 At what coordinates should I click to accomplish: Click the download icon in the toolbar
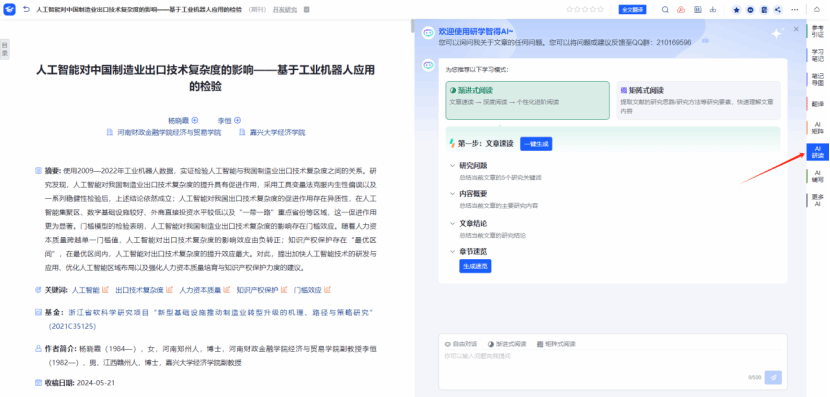coord(713,10)
